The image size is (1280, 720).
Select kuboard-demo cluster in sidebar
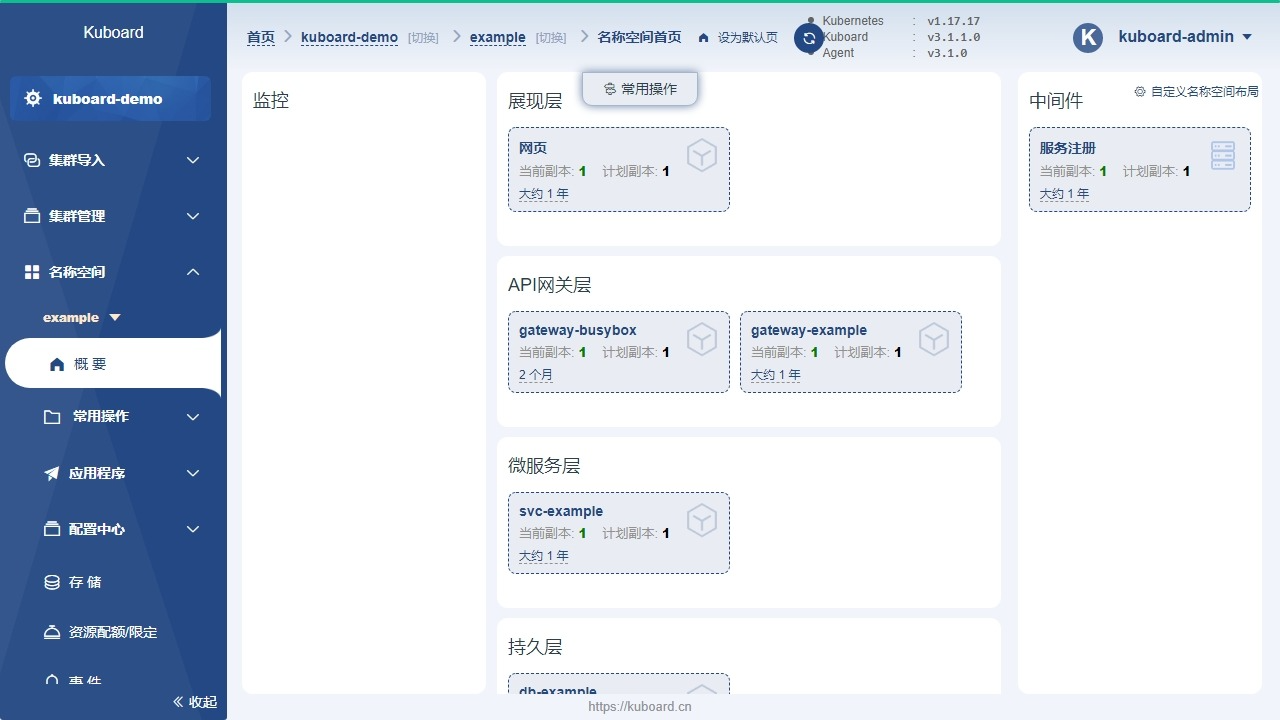[110, 99]
